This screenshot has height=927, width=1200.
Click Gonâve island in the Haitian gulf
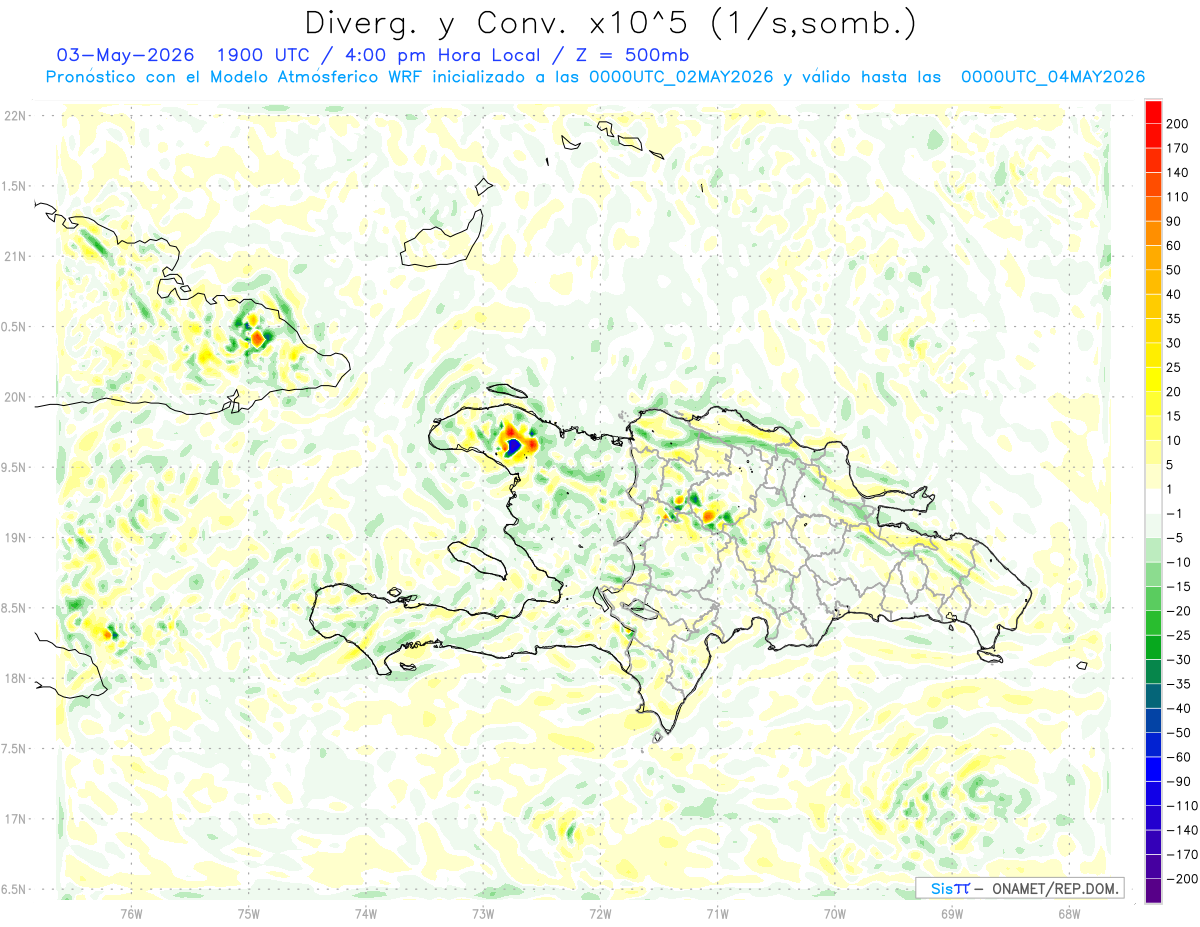pyautogui.click(x=474, y=560)
